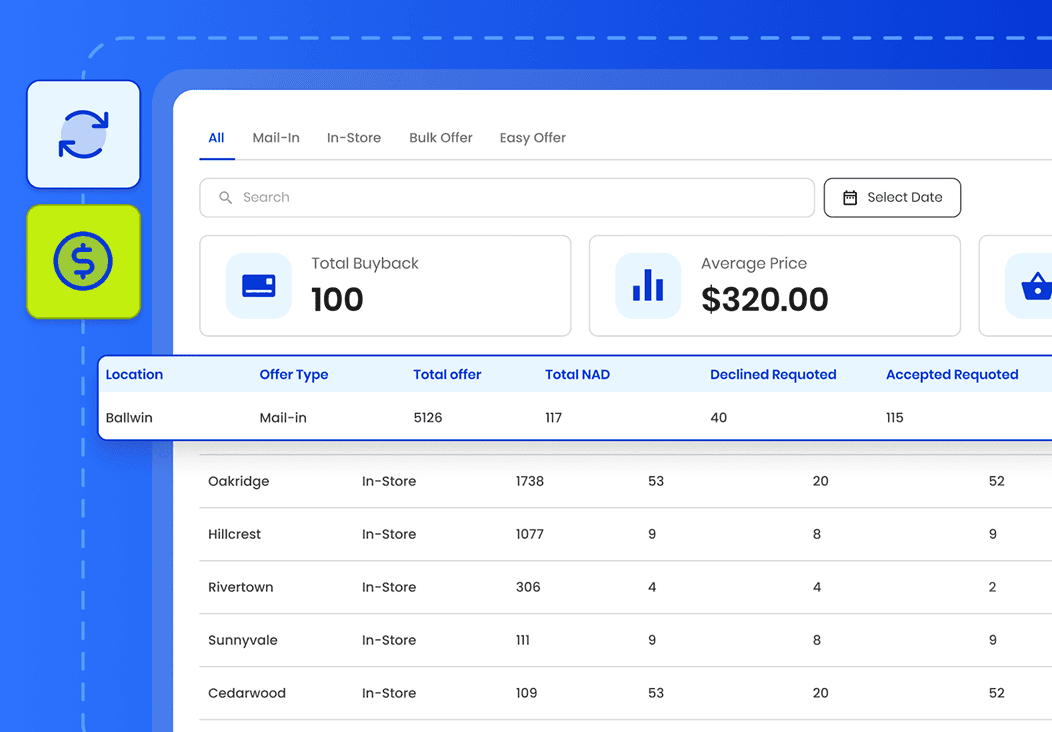Click the magnifier icon in search box
1052x732 pixels.
coord(225,197)
